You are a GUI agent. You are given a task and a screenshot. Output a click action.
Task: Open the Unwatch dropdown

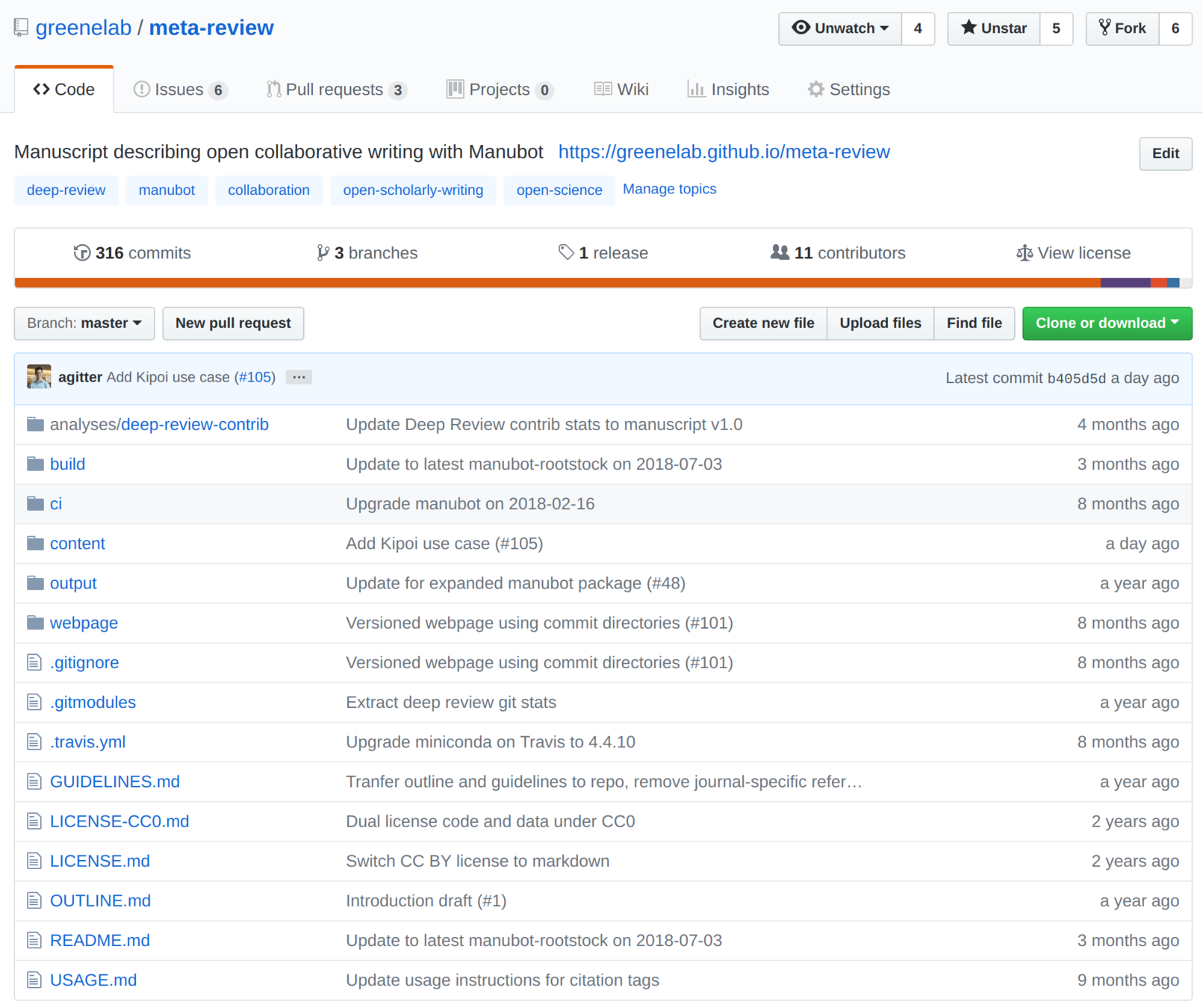click(840, 28)
